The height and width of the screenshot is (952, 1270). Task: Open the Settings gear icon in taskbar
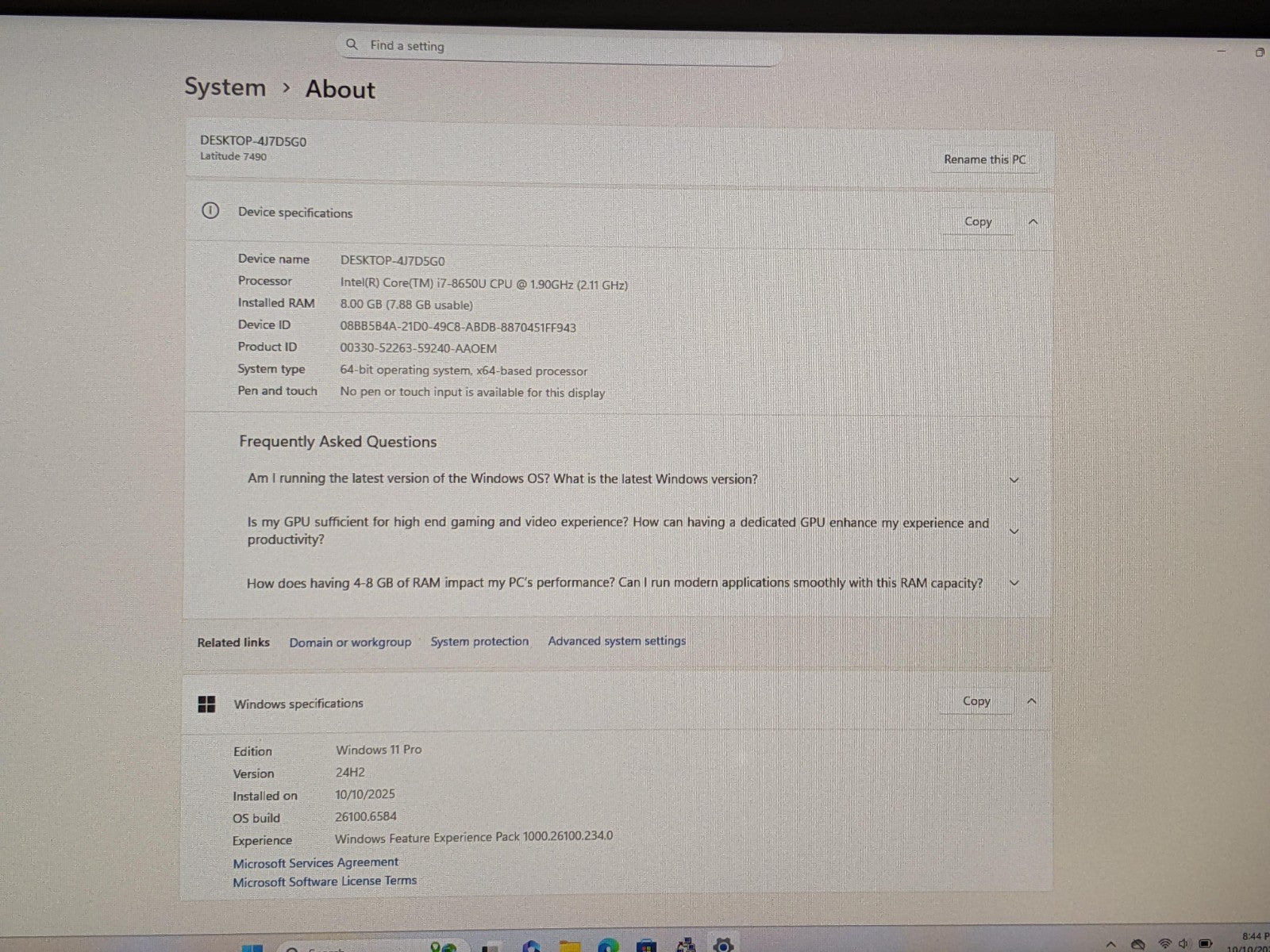coord(722,946)
